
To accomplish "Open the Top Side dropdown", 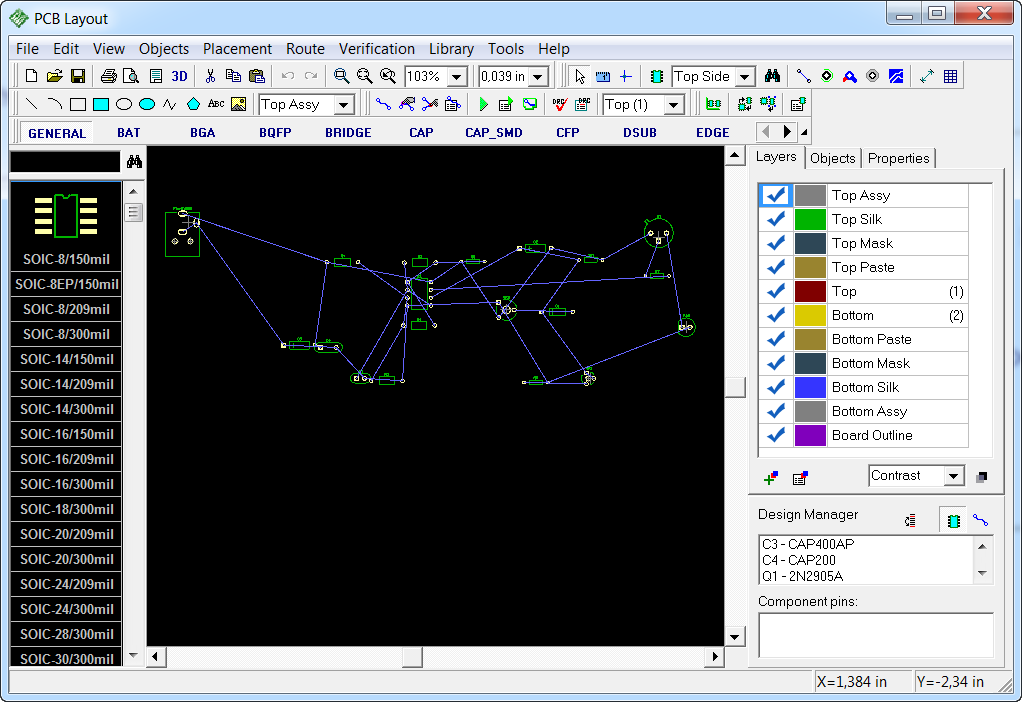I will 744,77.
